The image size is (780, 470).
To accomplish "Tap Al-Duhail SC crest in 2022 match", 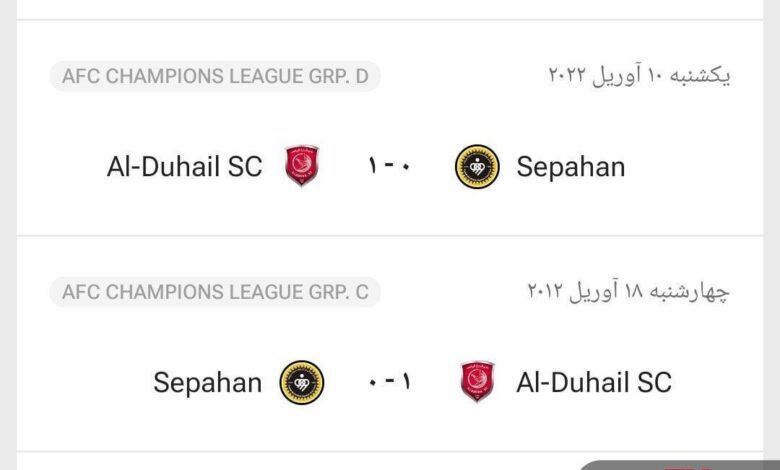I will (x=302, y=166).
